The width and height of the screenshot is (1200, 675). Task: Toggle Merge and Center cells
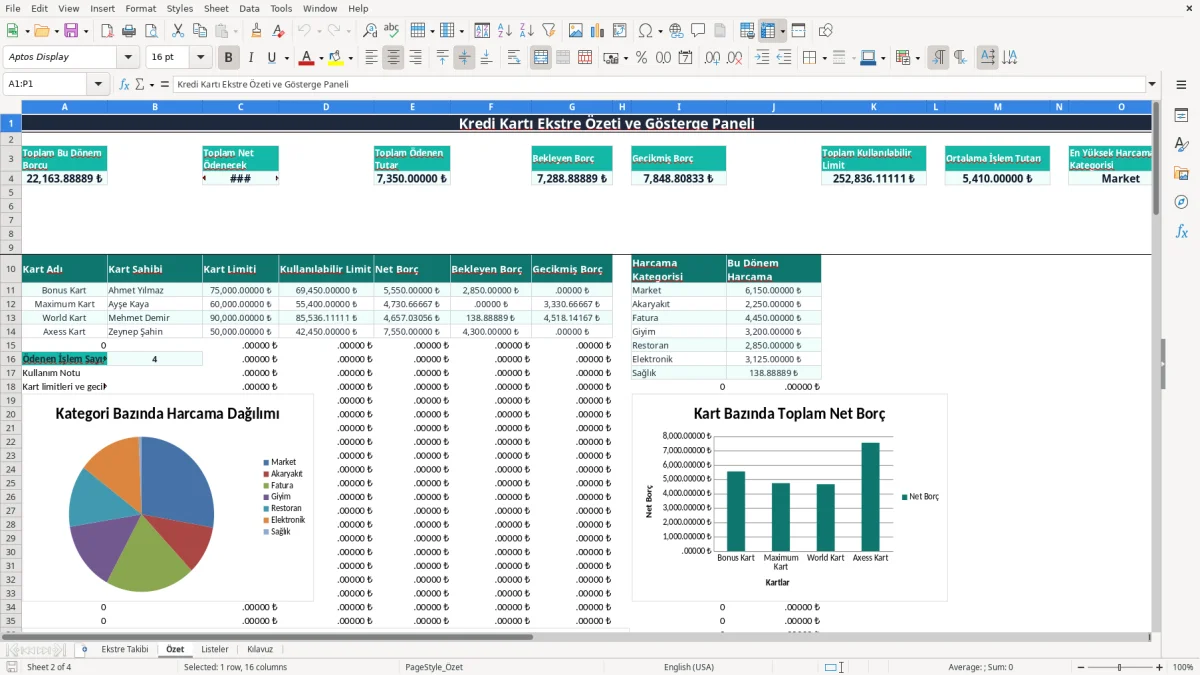(541, 58)
